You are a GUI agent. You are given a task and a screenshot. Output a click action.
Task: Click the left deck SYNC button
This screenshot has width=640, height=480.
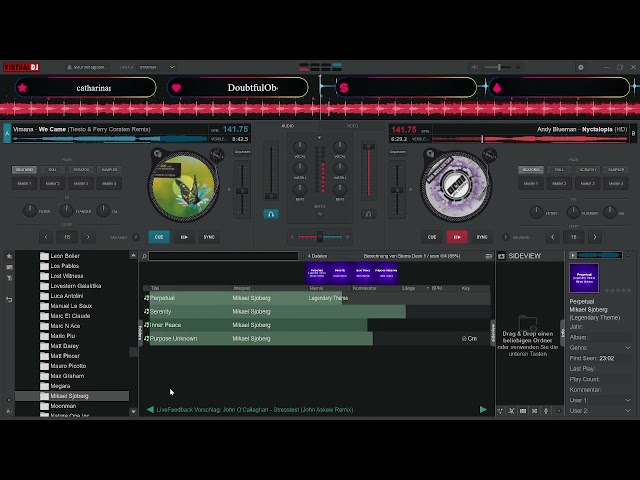click(209, 237)
